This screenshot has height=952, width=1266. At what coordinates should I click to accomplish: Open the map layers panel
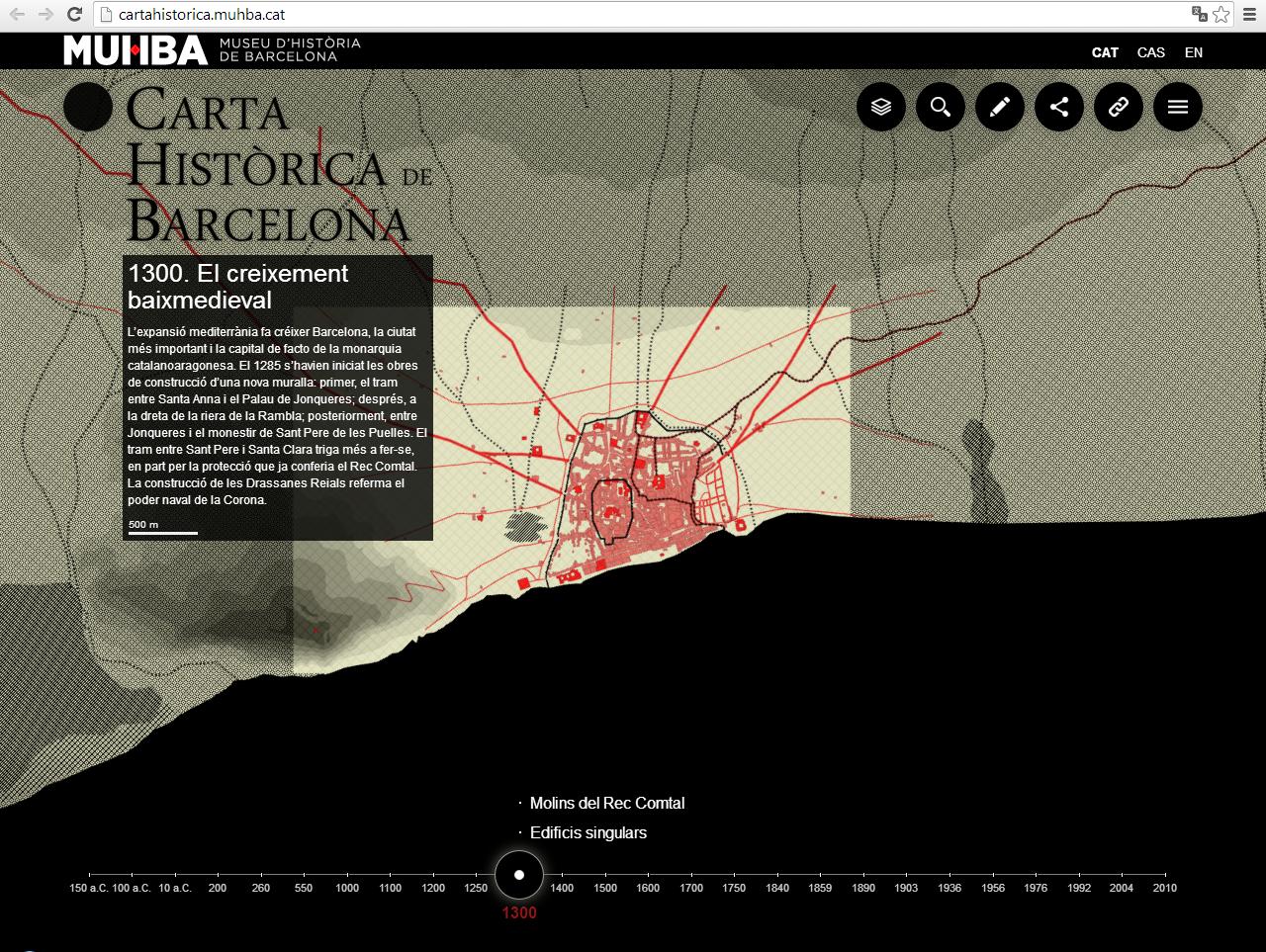tap(881, 107)
